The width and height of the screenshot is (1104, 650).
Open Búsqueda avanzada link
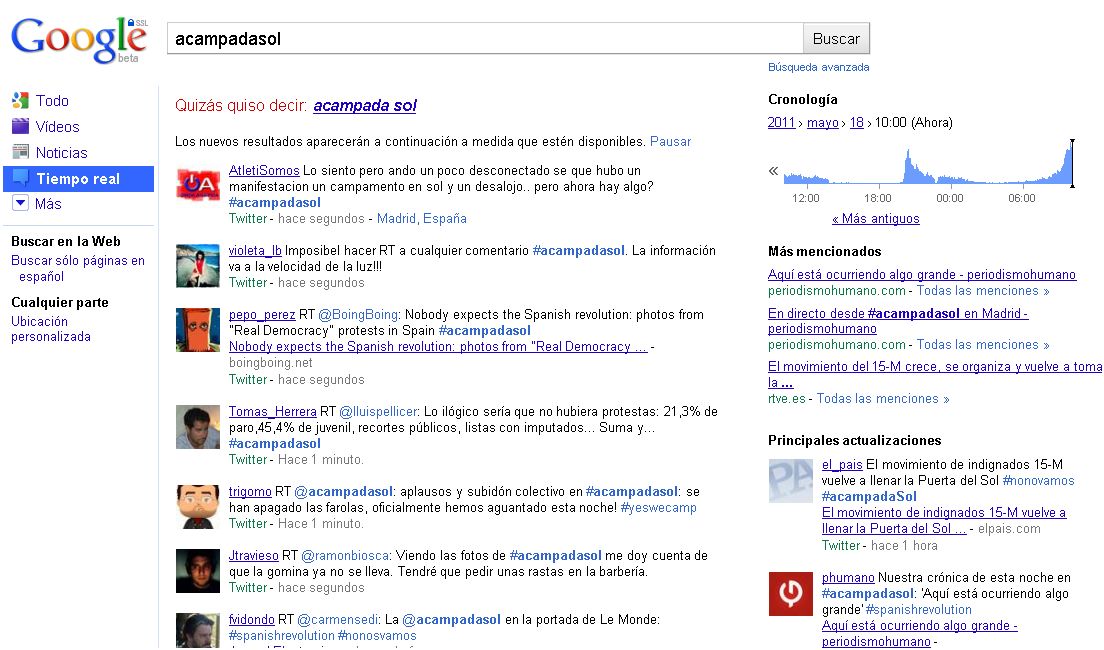(818, 67)
